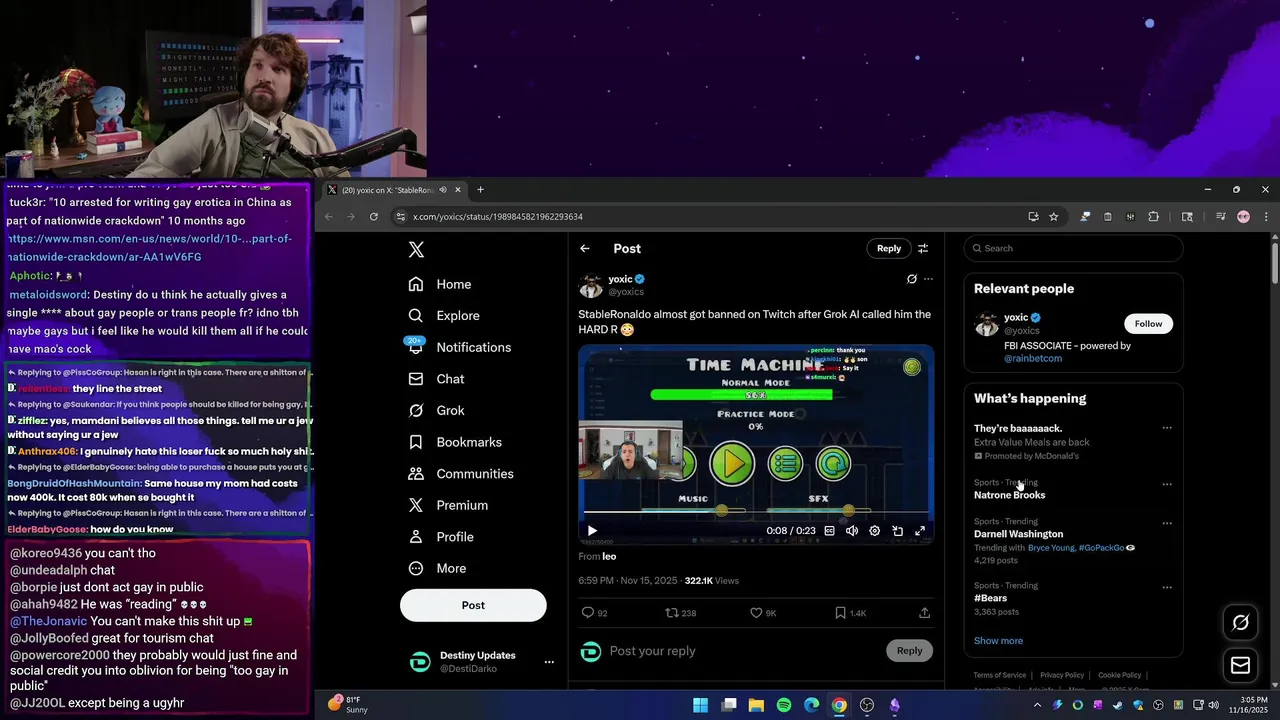1280x720 pixels.
Task: Open options for the McDonald's promoted trend
Action: (x=1166, y=428)
